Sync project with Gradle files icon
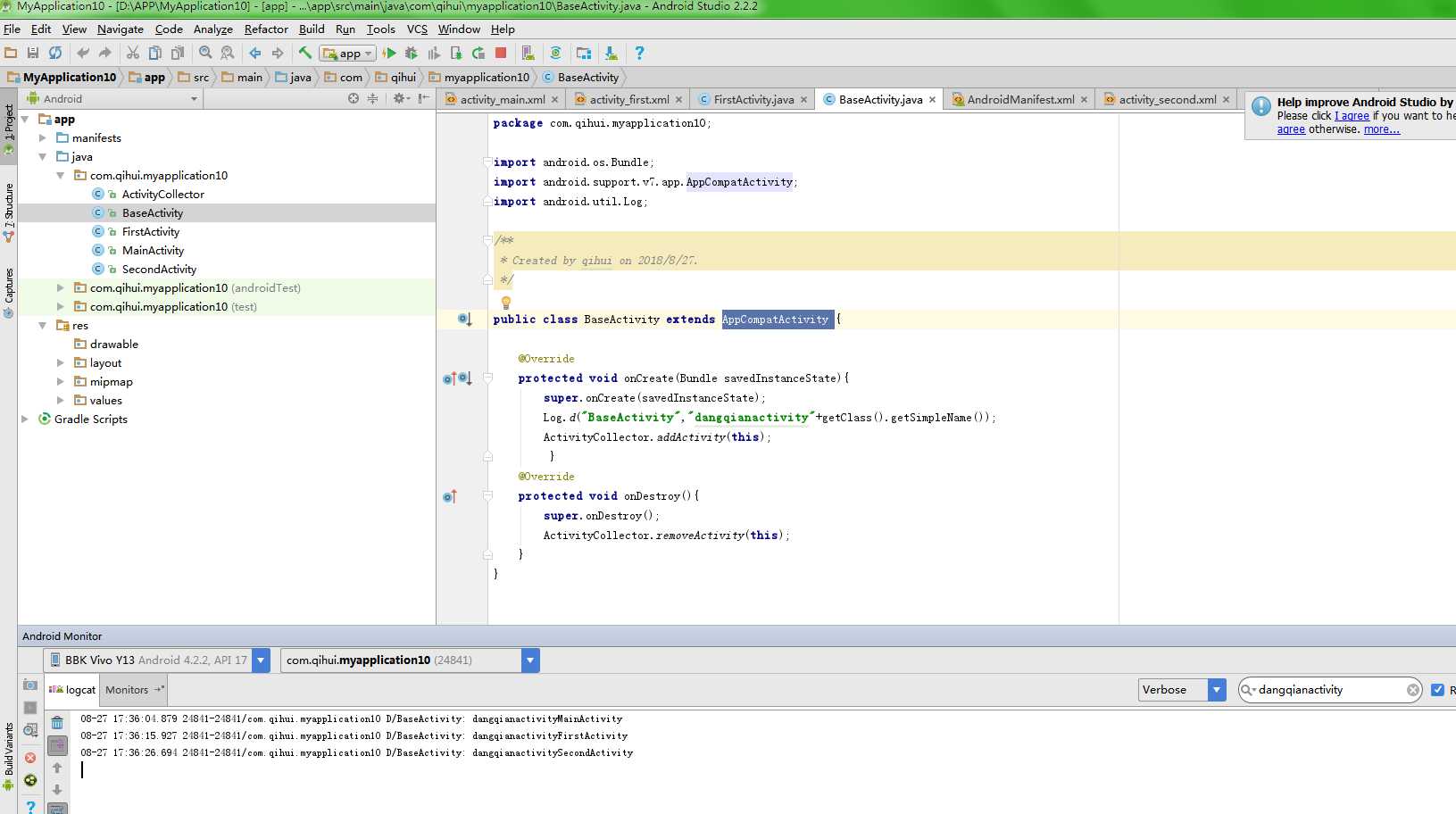Screen dimensions: 1456x814 point(555,54)
